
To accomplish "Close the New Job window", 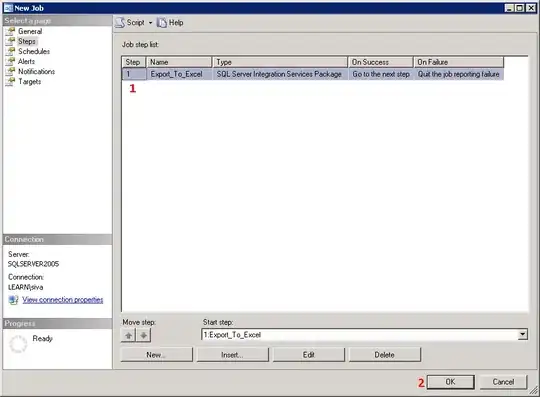I will (531, 8).
